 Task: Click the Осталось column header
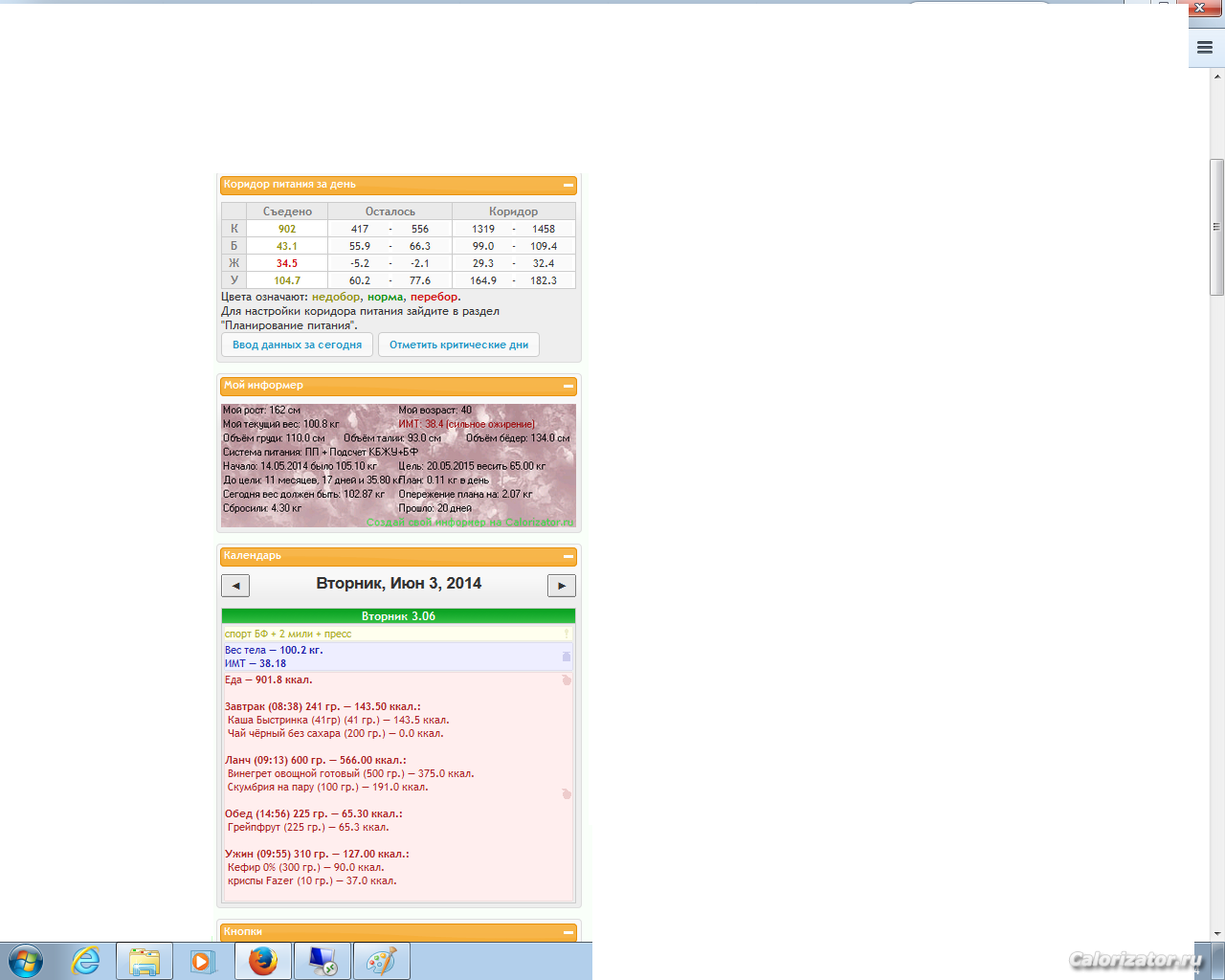(x=390, y=212)
